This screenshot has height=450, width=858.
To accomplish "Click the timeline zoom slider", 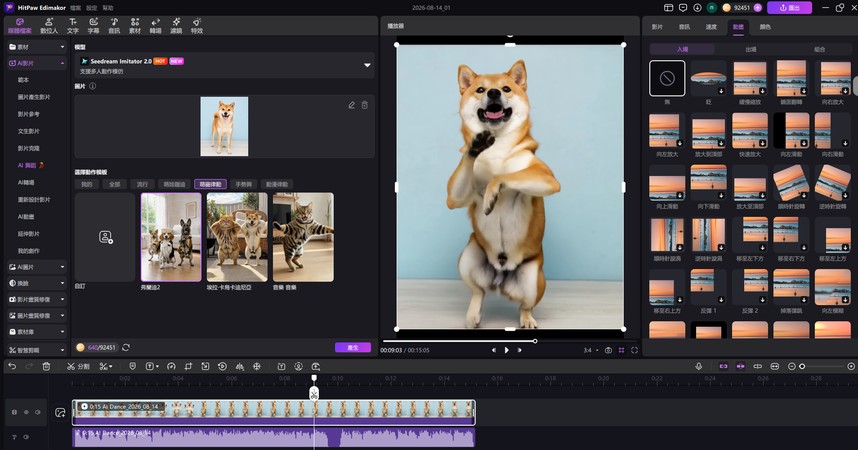I will [x=821, y=366].
